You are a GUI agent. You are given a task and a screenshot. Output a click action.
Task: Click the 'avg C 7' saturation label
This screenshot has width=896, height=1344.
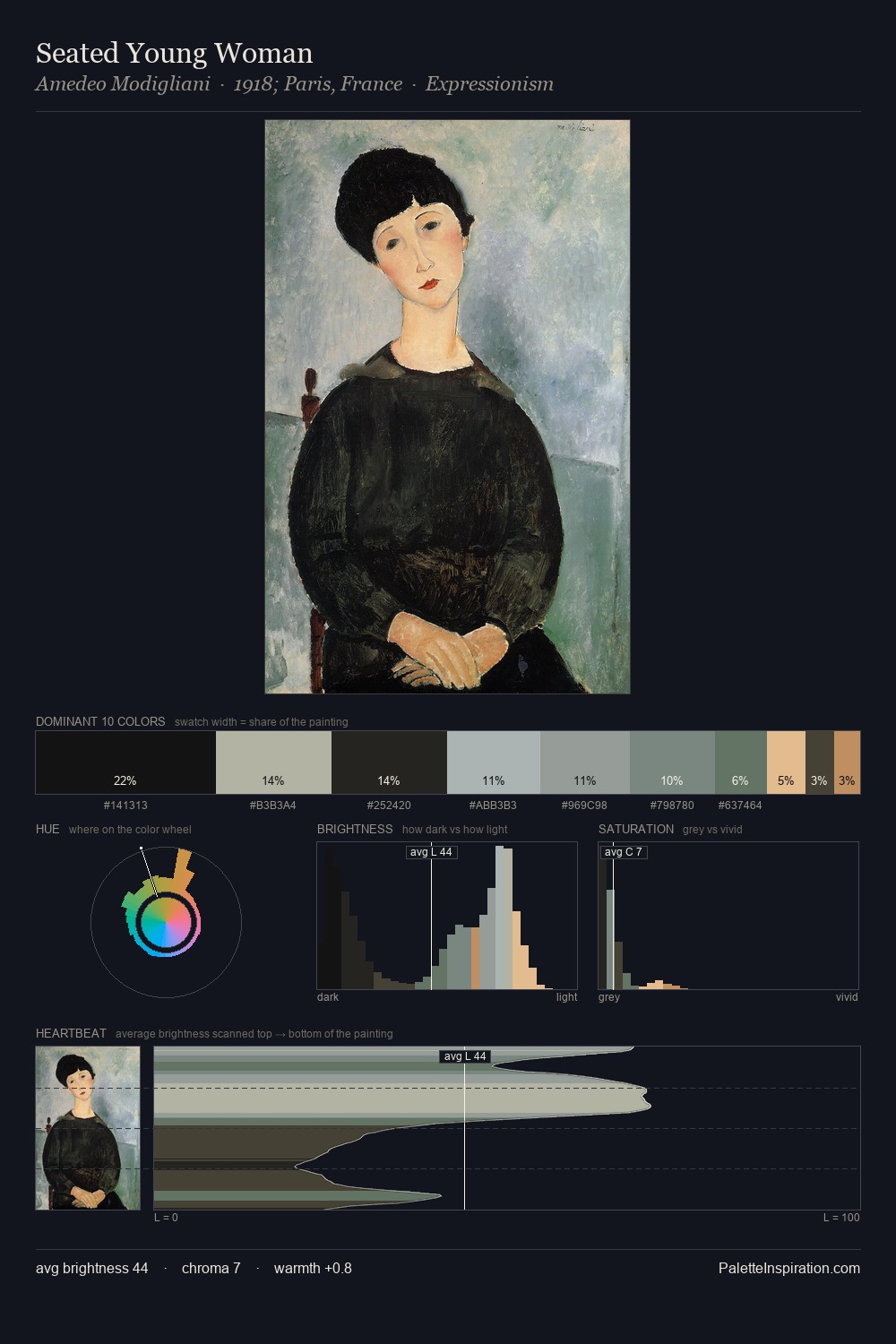pyautogui.click(x=623, y=852)
